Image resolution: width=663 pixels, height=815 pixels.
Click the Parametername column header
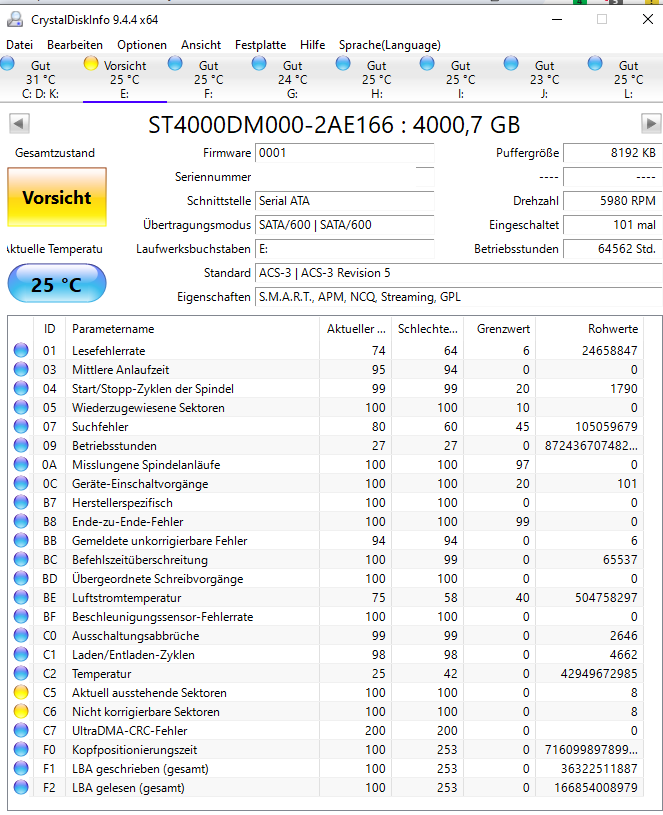click(x=192, y=329)
